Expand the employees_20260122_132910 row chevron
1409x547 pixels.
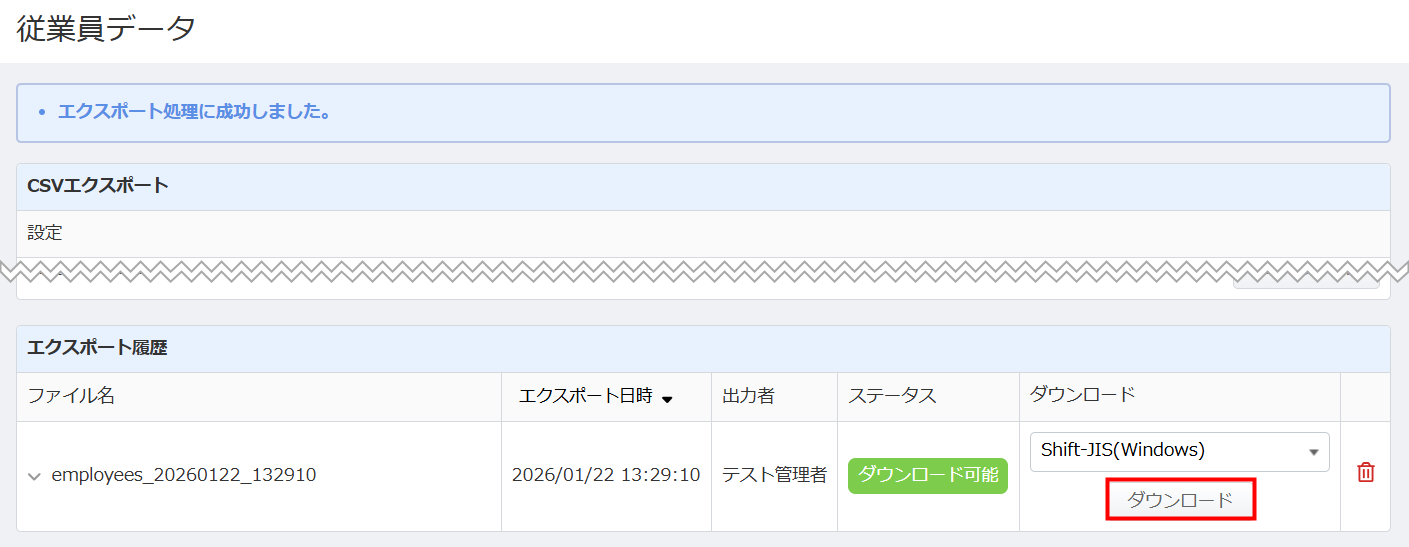34,476
